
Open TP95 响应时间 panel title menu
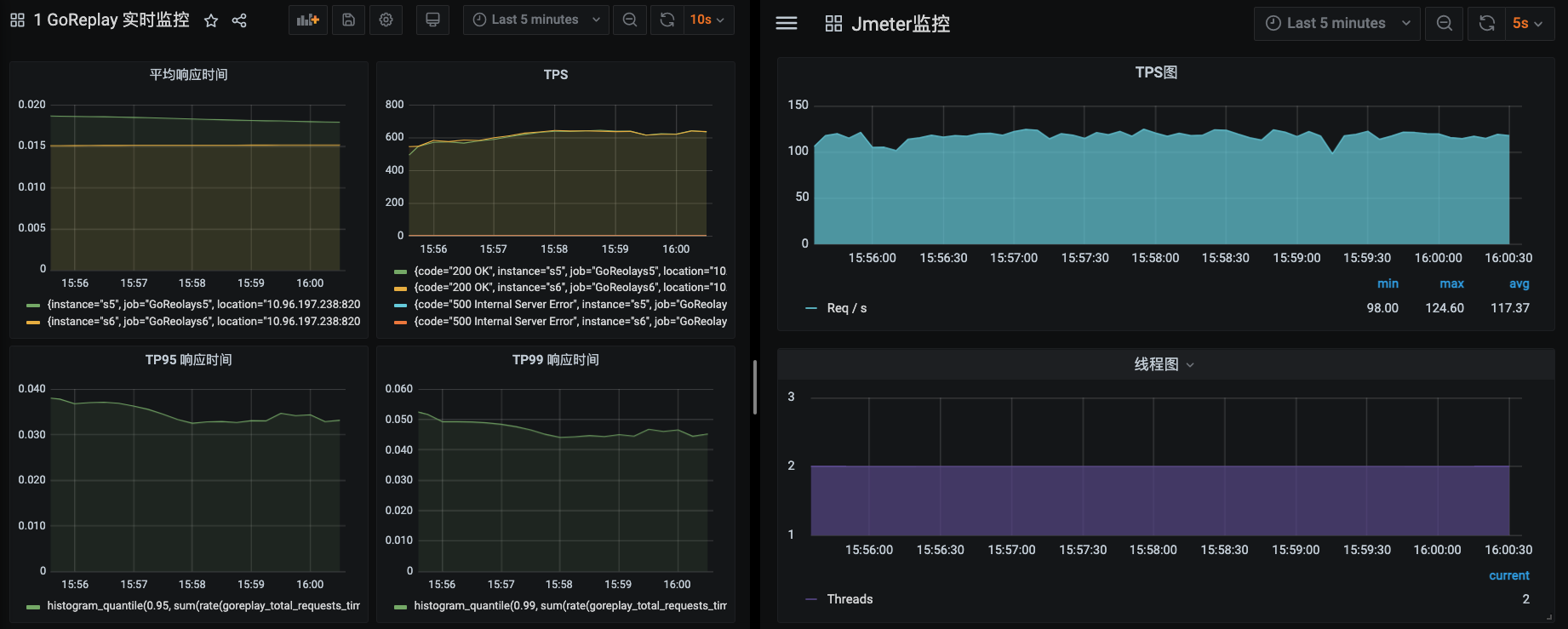coord(189,360)
